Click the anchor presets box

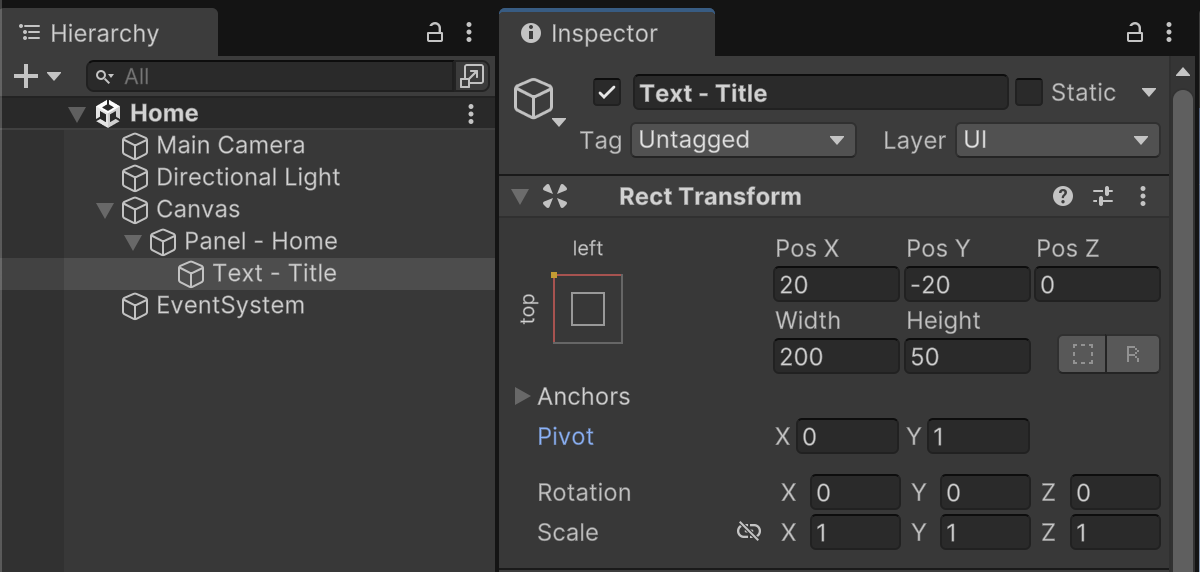point(588,309)
